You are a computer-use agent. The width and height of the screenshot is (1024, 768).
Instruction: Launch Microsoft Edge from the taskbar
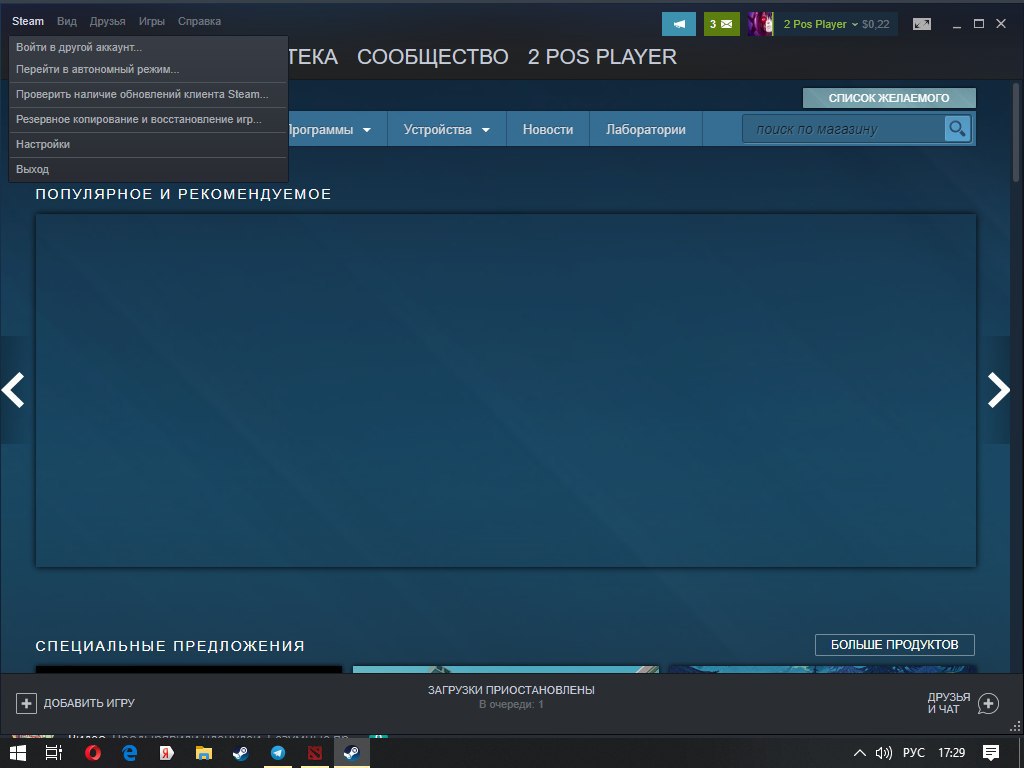129,753
